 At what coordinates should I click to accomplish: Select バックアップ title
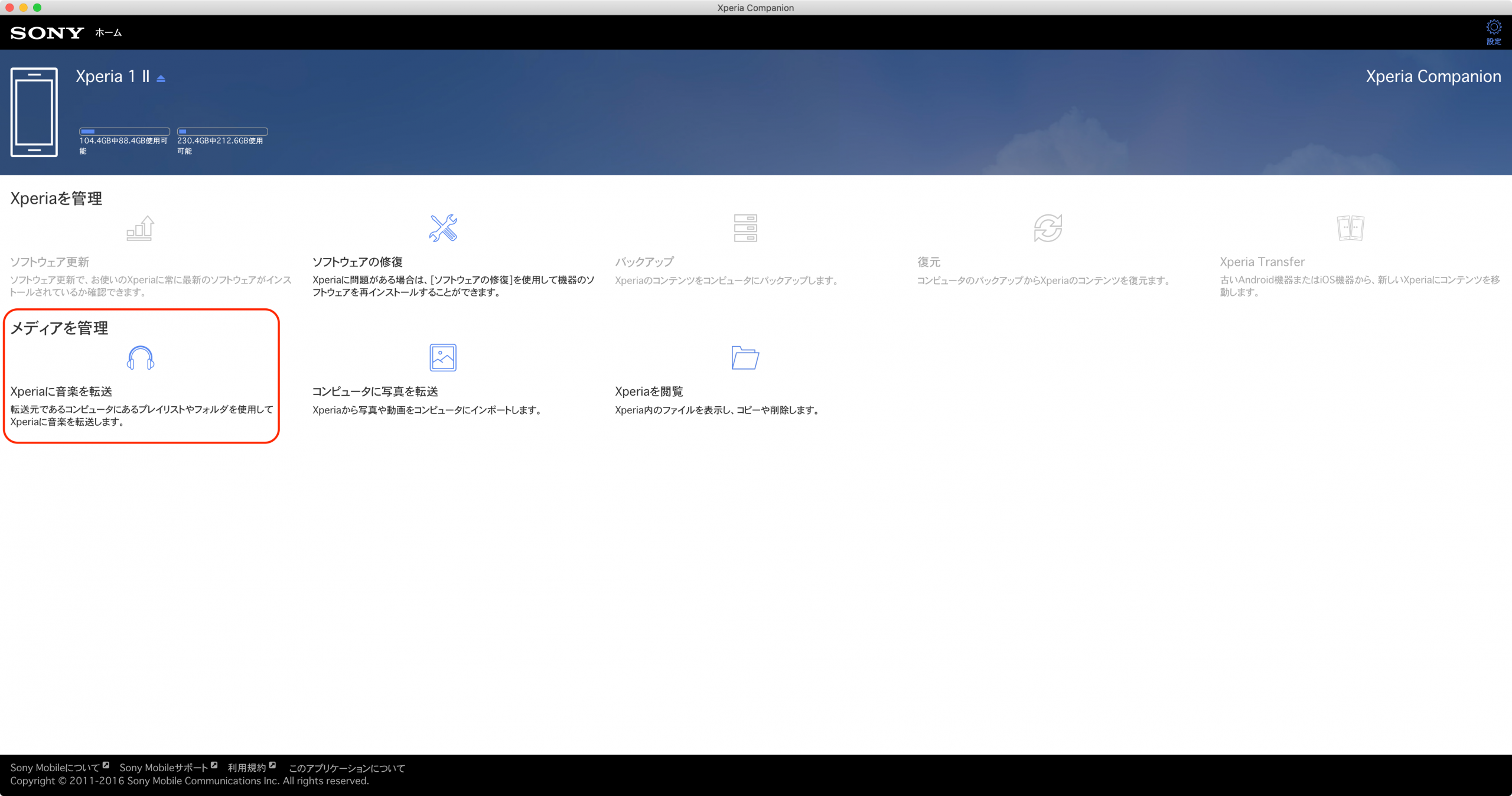(644, 262)
